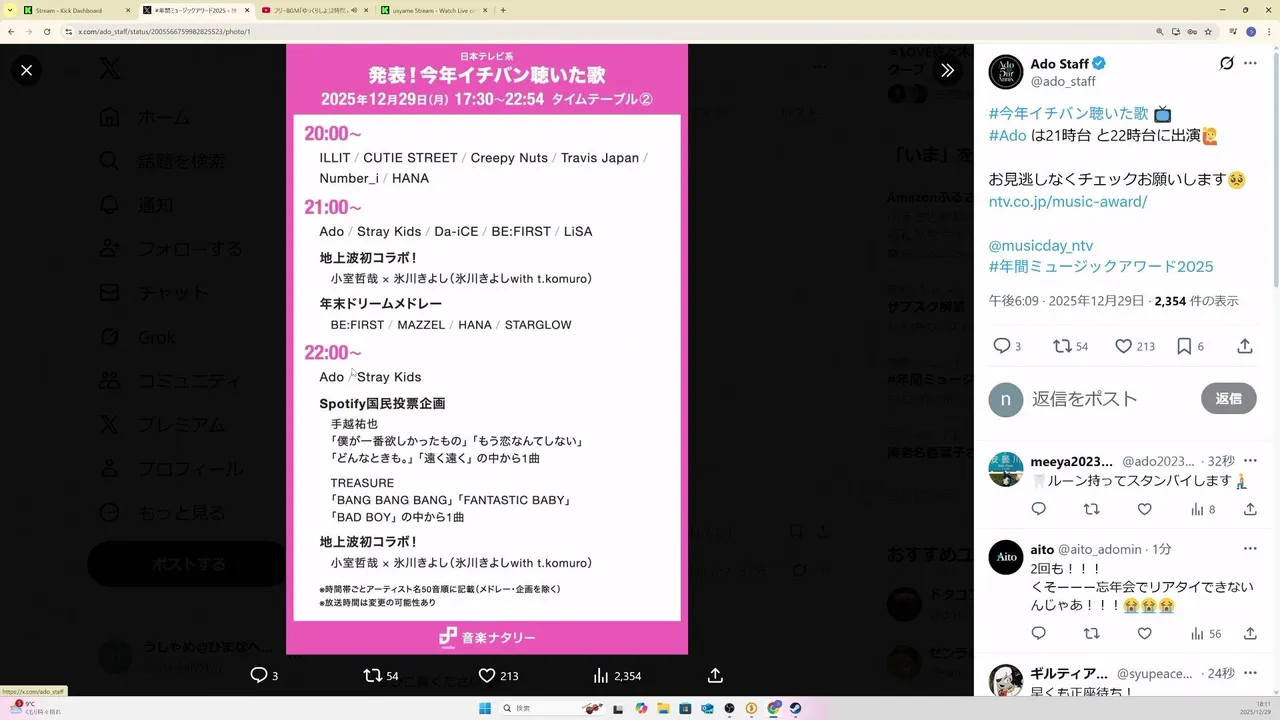Open more options on Ado Staff post
Image resolution: width=1280 pixels, height=720 pixels.
pos(1250,63)
